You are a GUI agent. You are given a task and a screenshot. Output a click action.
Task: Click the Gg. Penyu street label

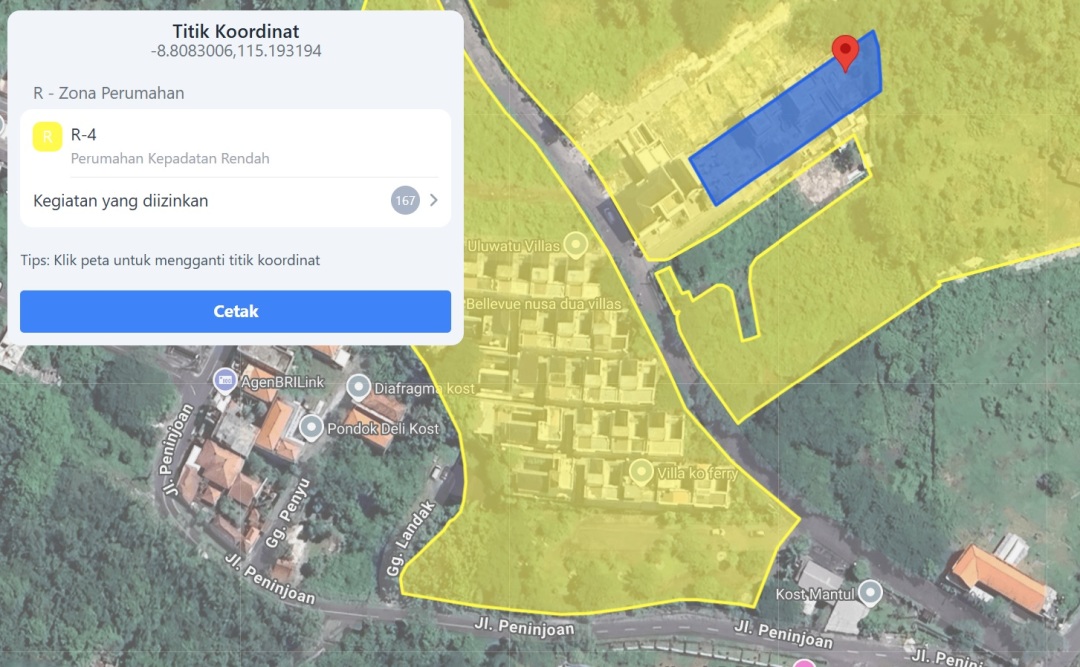288,513
